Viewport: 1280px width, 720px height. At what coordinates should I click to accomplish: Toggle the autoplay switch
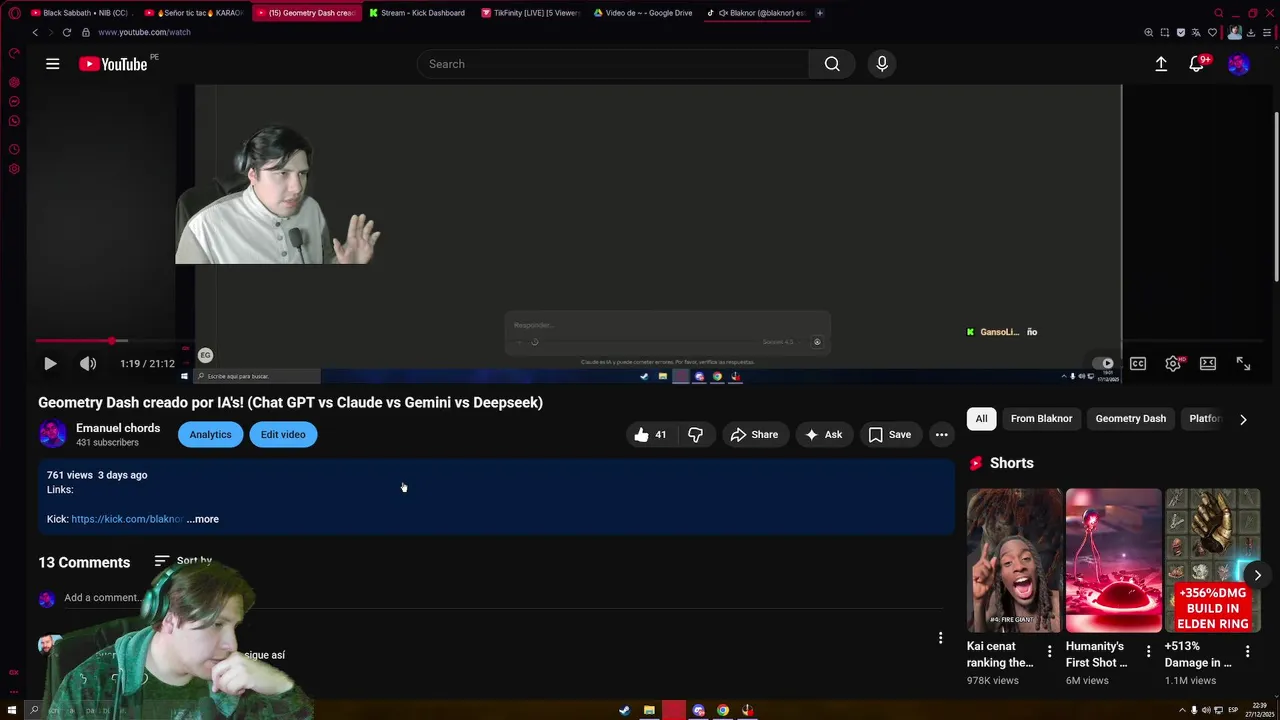click(x=1103, y=364)
